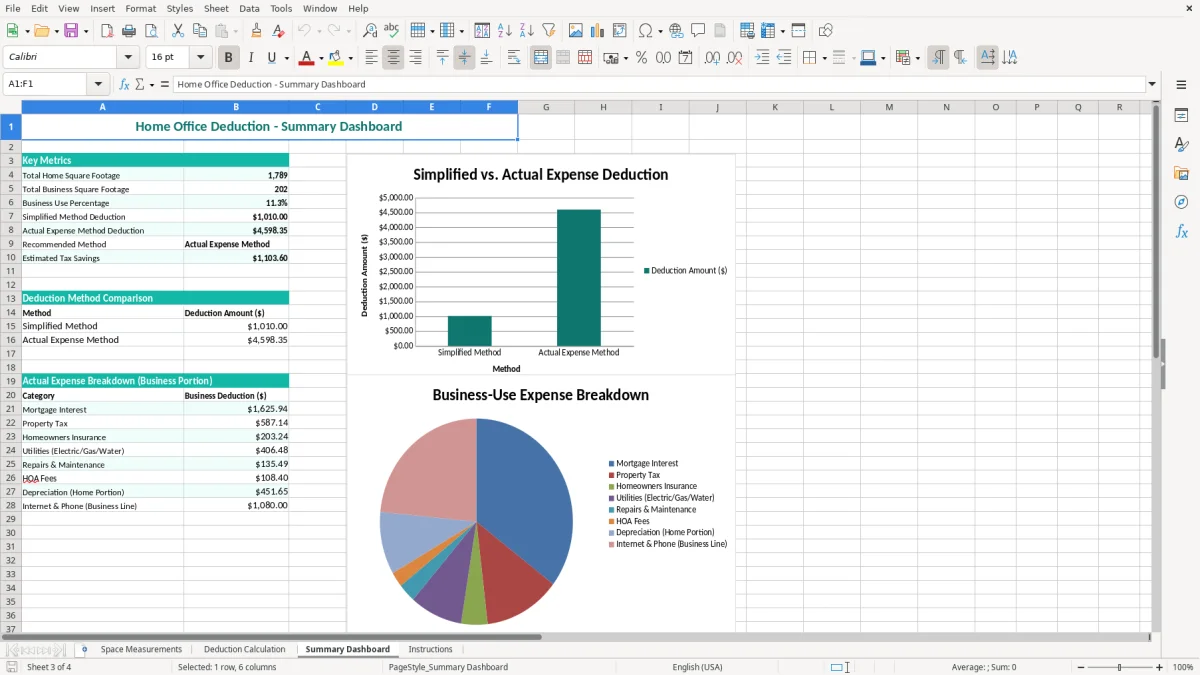Toggle Underline formatting
The image size is (1200, 675).
272,58
